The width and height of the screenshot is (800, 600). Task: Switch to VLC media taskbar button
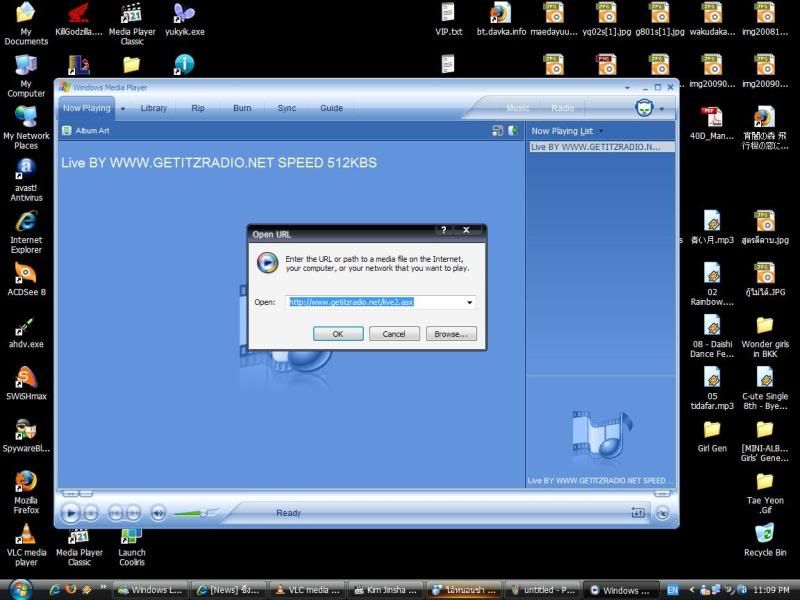(x=308, y=590)
